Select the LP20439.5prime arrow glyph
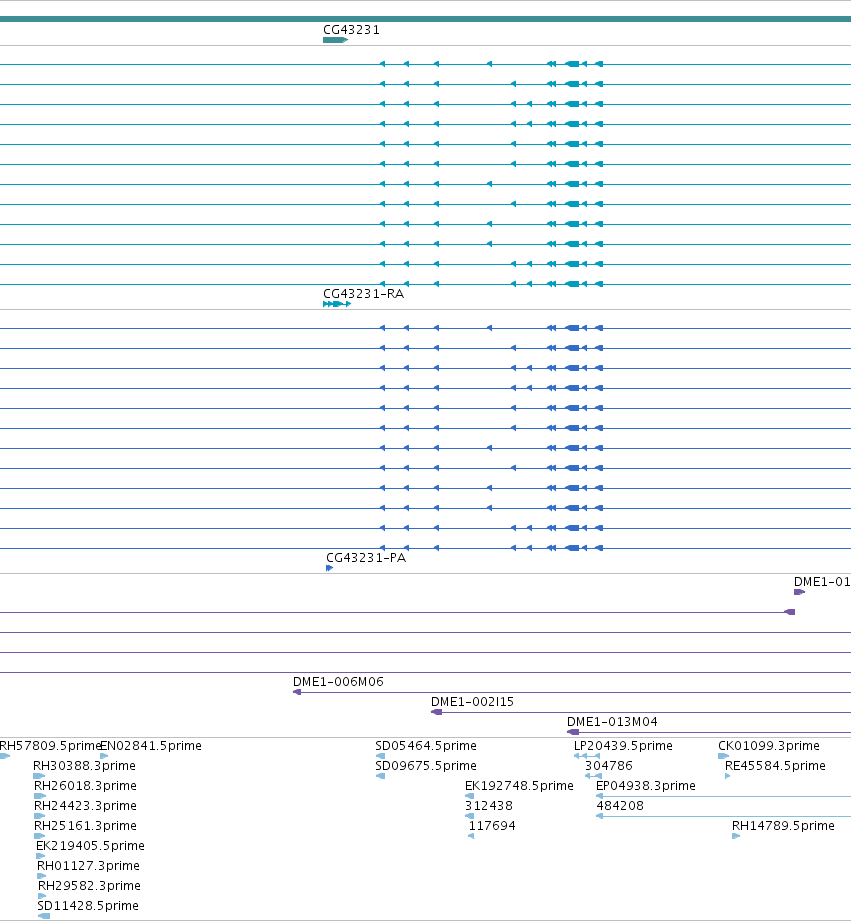851x921 pixels. [587, 756]
